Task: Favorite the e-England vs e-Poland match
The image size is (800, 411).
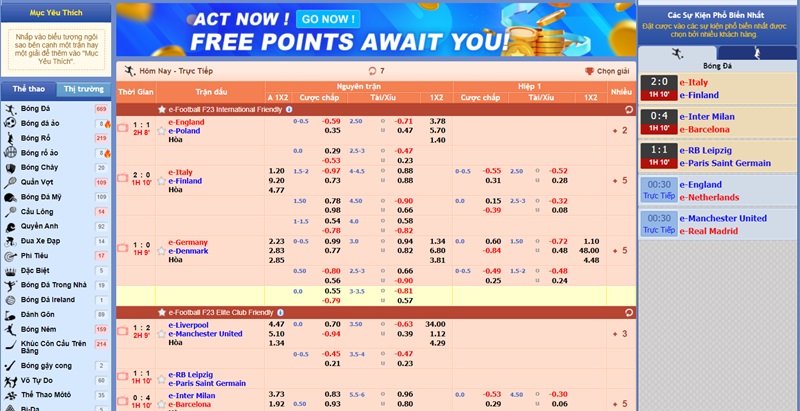Action: point(162,131)
